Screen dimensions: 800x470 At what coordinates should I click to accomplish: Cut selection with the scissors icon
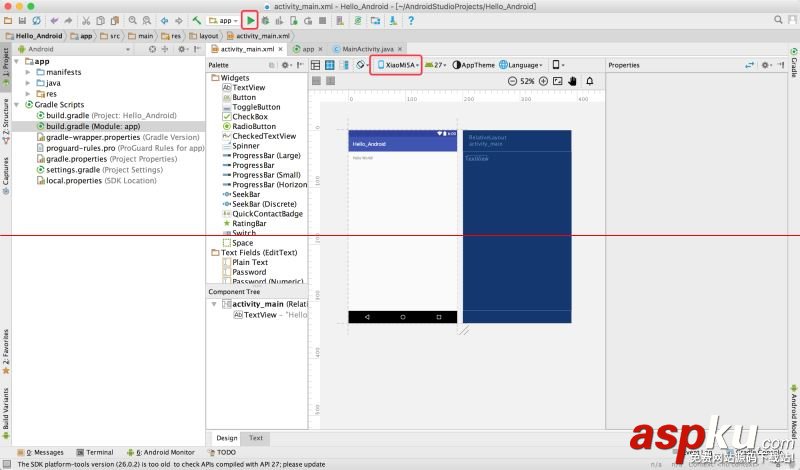click(86, 20)
